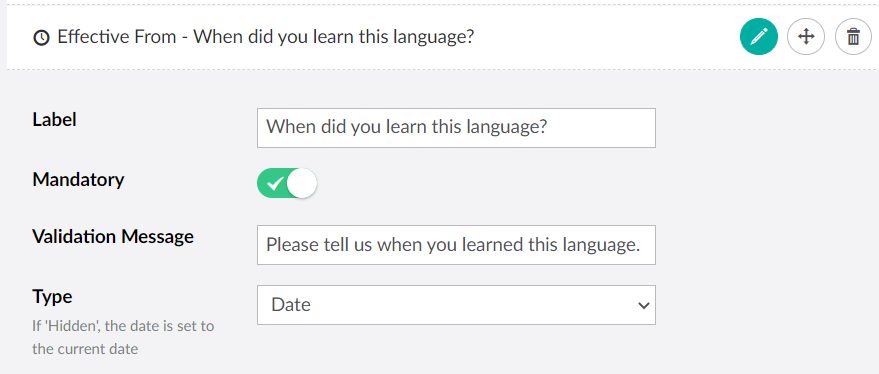Click the 'Type' field caption
The image size is (879, 374).
click(52, 297)
